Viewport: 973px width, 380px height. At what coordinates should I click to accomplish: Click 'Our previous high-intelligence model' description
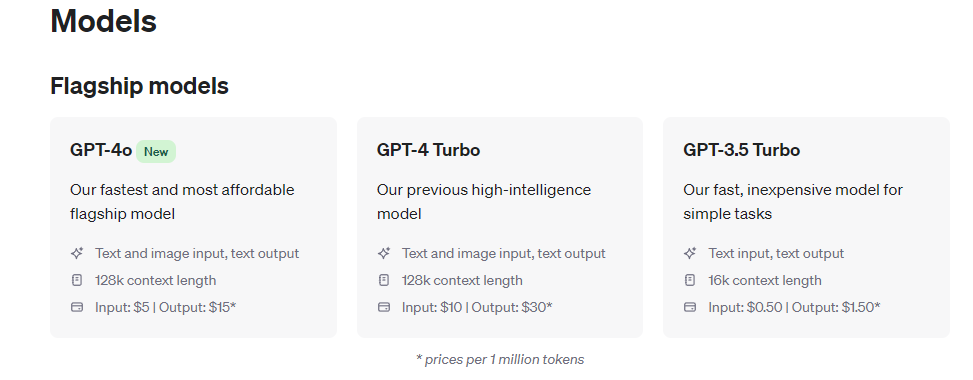[x=484, y=202]
